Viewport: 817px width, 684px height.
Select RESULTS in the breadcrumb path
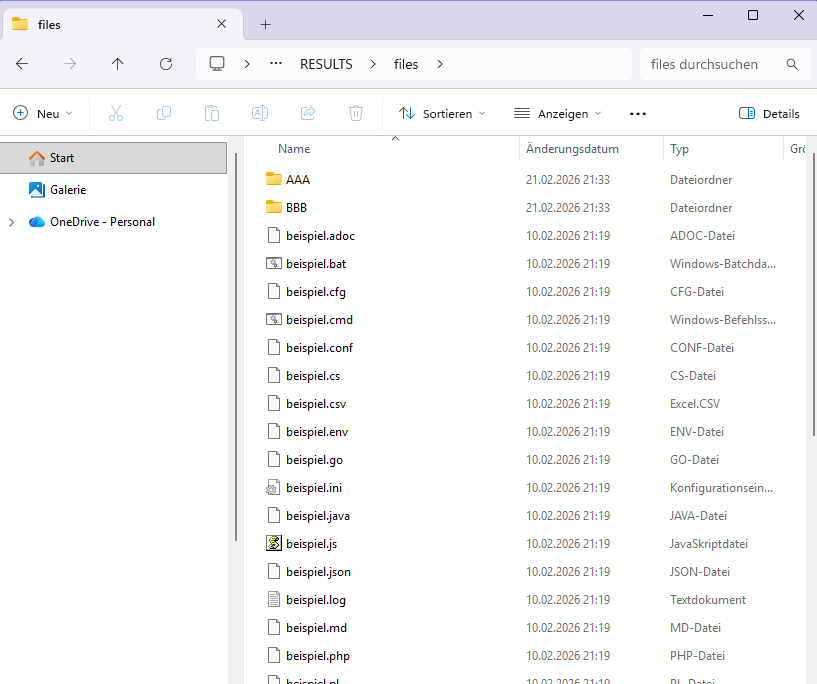pyautogui.click(x=326, y=64)
